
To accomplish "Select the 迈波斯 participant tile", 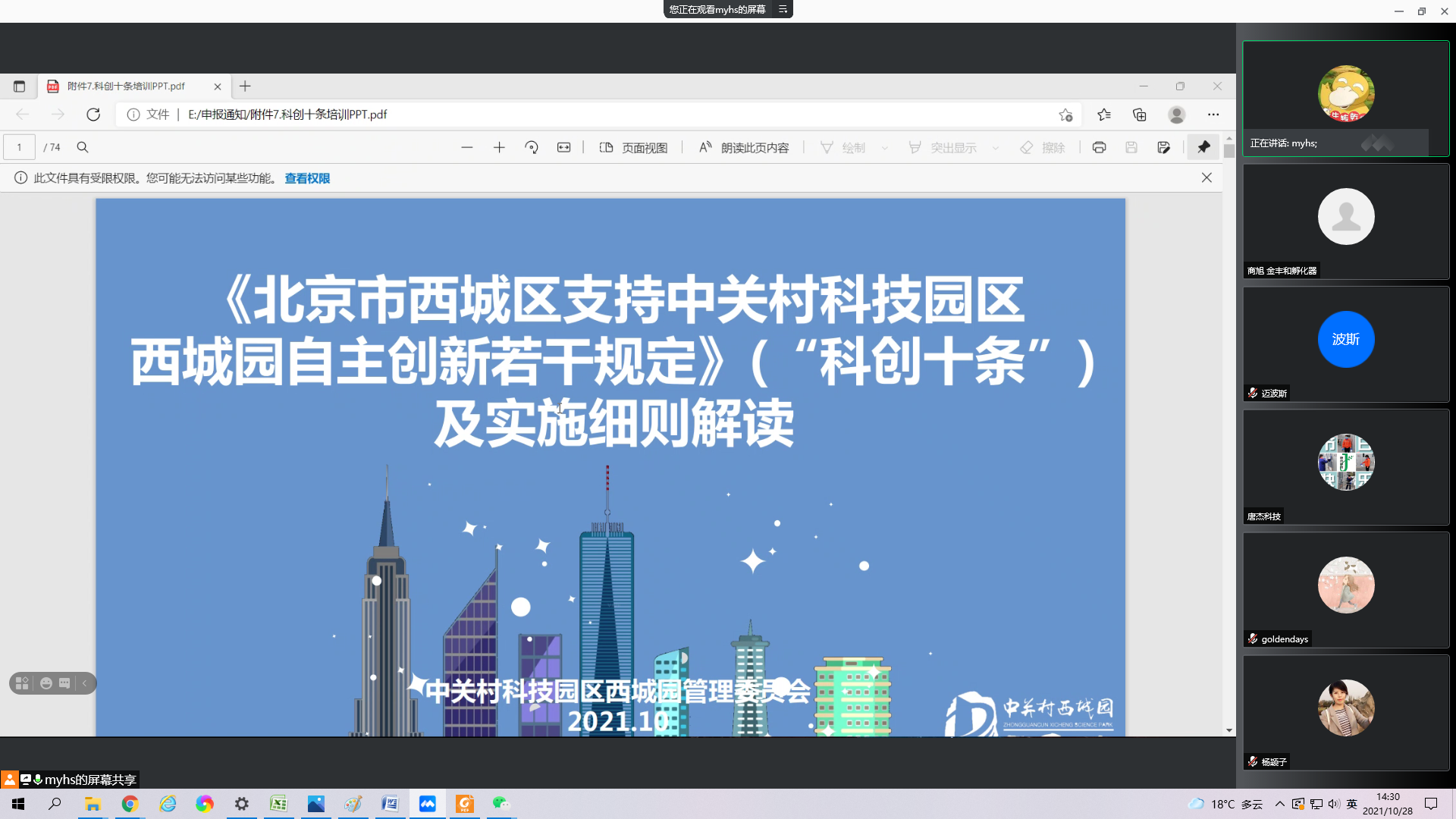I will pos(1346,344).
